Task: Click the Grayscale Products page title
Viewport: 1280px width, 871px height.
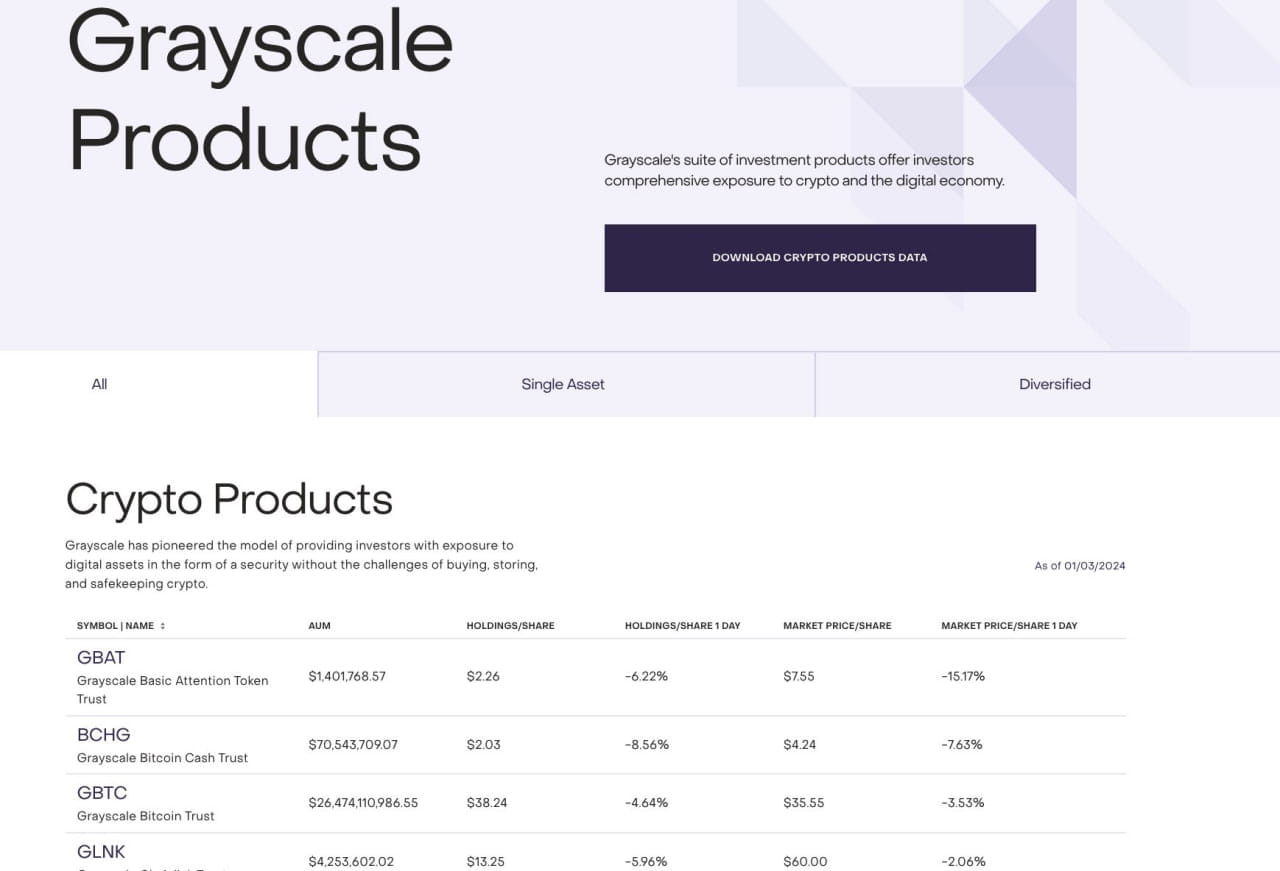Action: (x=260, y=92)
